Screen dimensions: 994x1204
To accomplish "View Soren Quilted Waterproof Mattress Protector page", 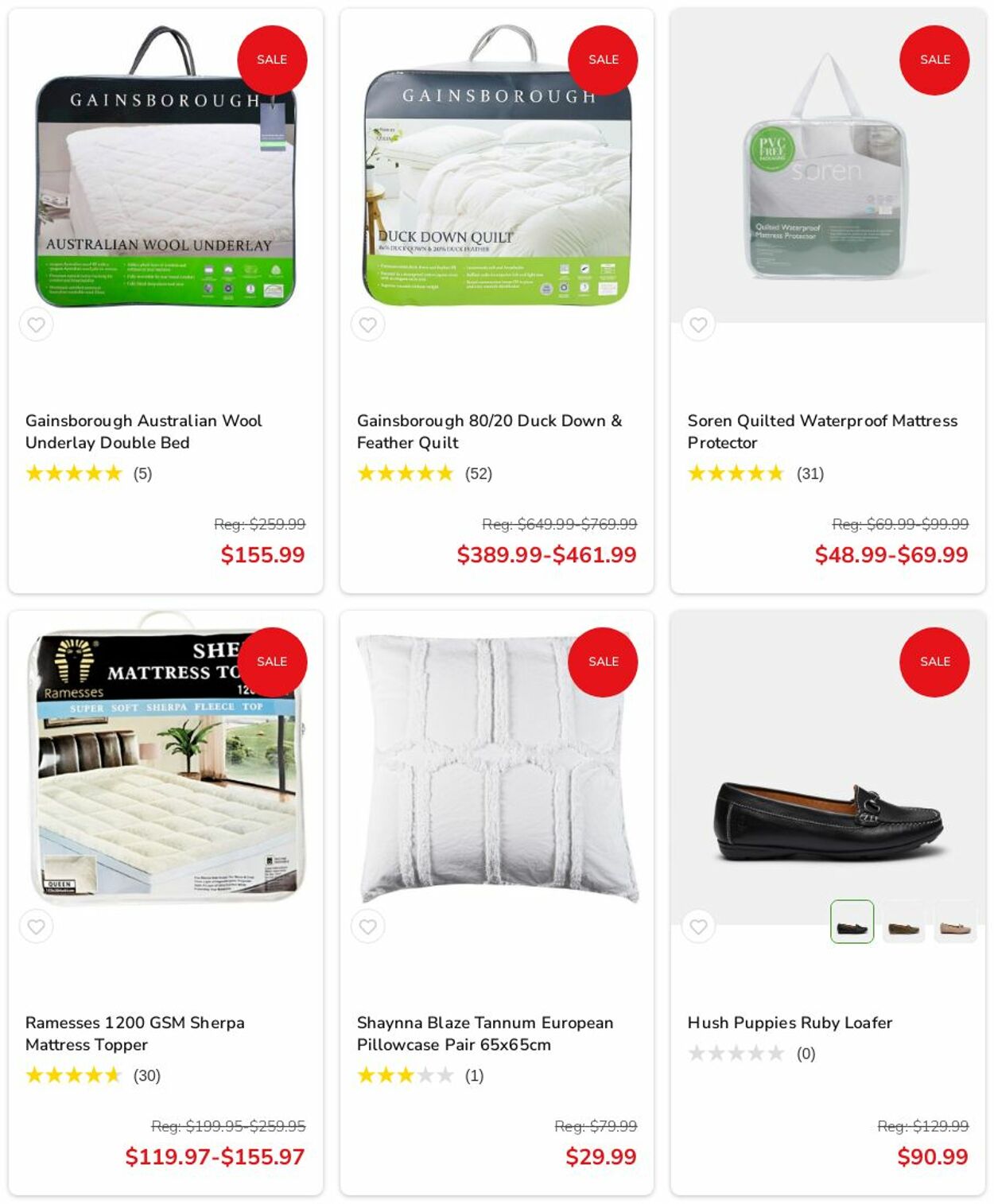I will (822, 431).
